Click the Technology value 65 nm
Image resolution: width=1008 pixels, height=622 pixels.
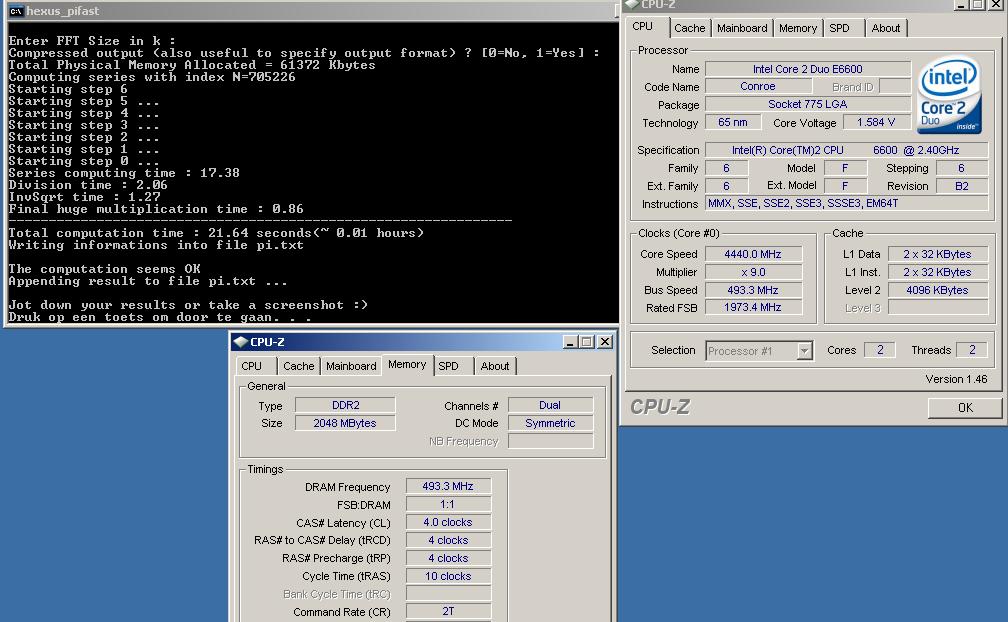click(733, 122)
